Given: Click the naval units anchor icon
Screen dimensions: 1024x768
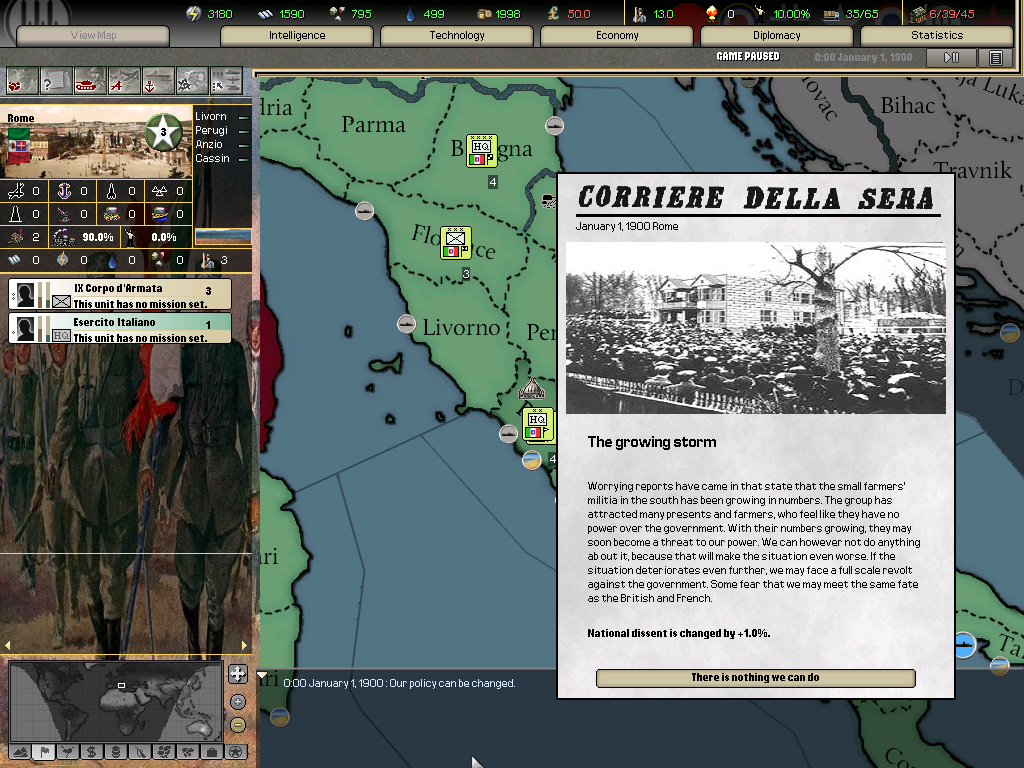Looking at the screenshot, I should [158, 80].
